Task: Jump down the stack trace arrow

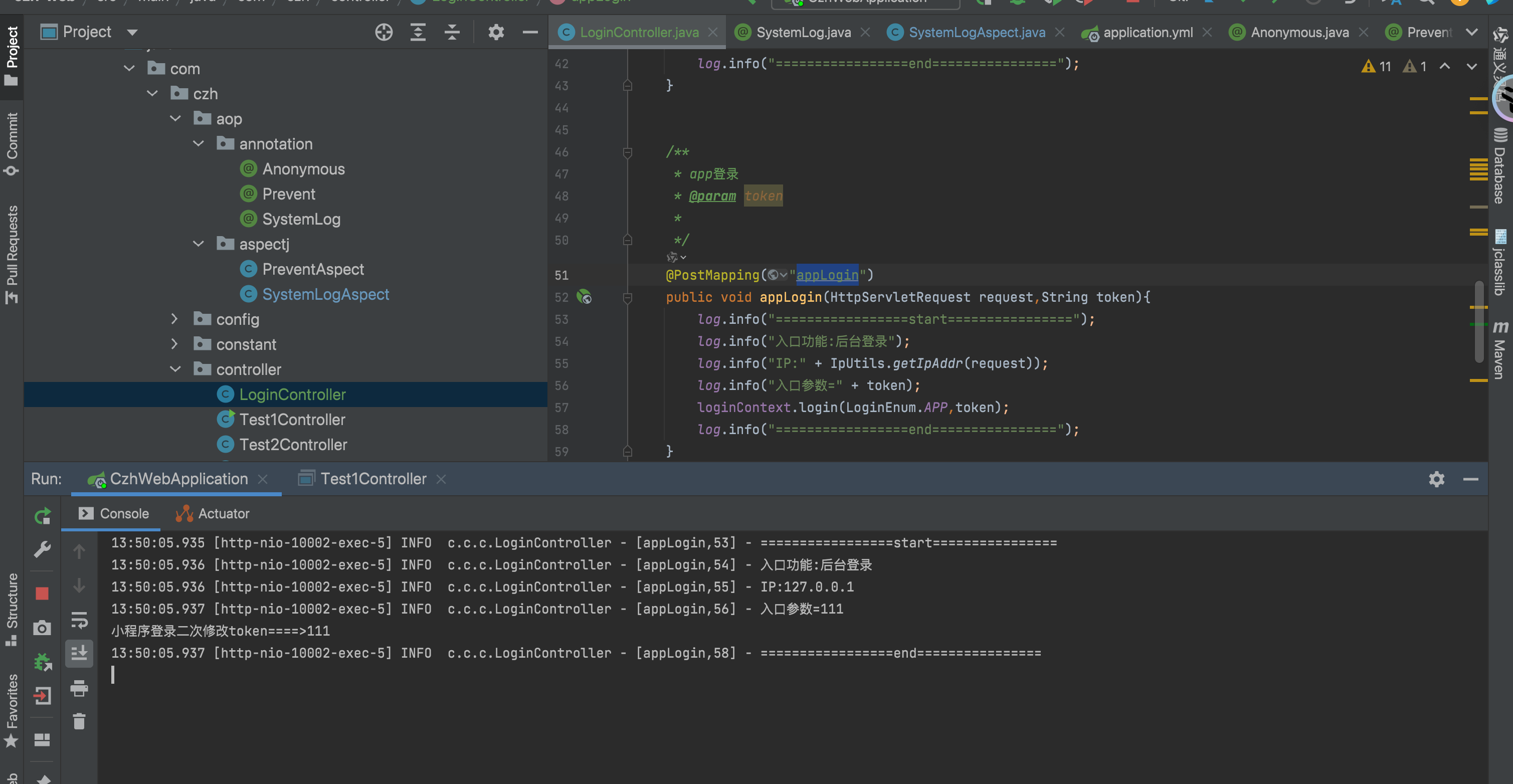Action: [79, 585]
